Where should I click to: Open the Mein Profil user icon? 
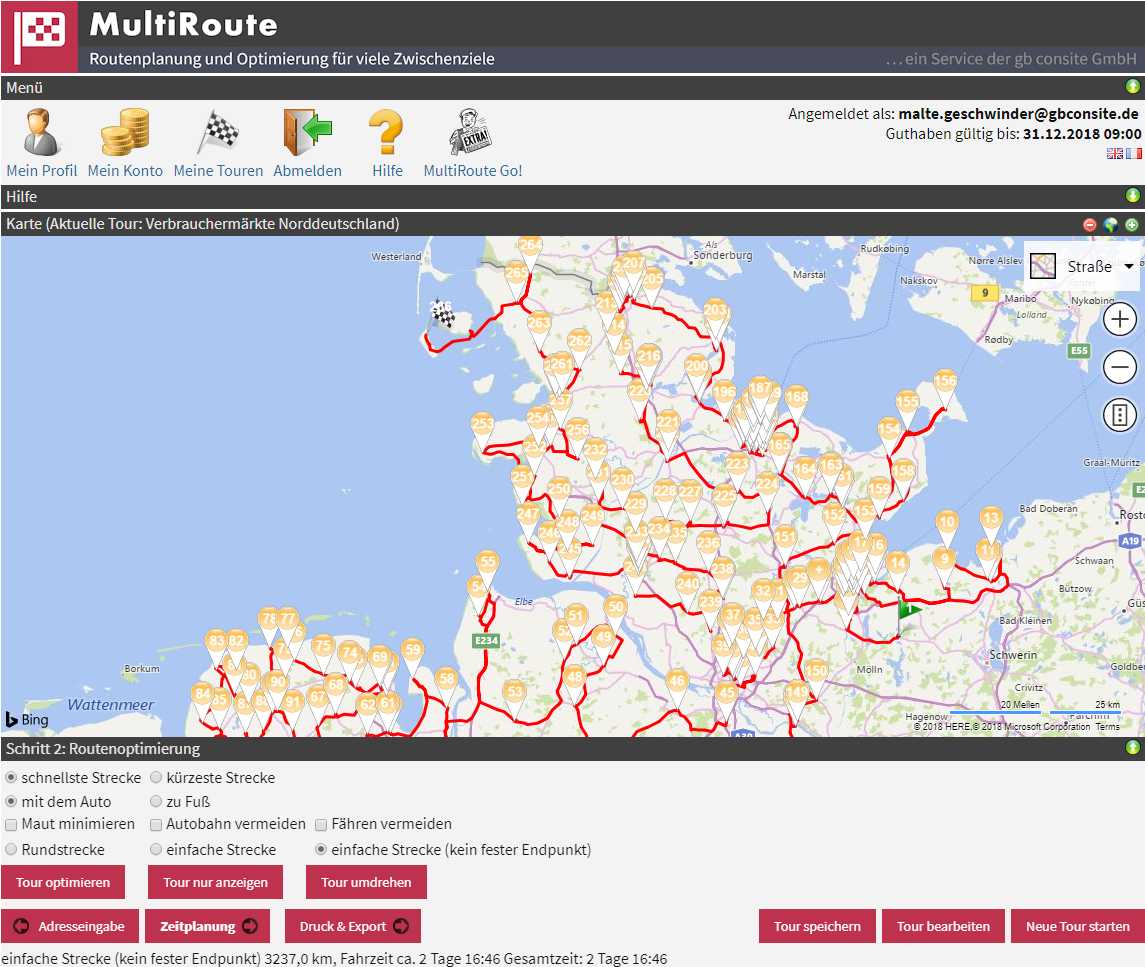(x=41, y=132)
